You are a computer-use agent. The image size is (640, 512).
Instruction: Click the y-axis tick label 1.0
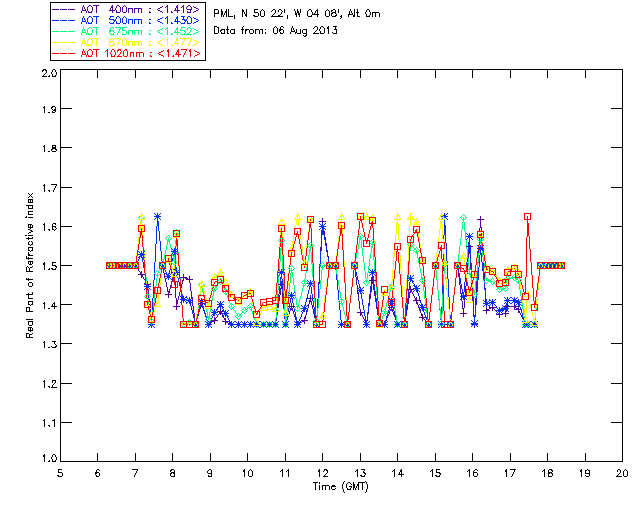tap(49, 458)
